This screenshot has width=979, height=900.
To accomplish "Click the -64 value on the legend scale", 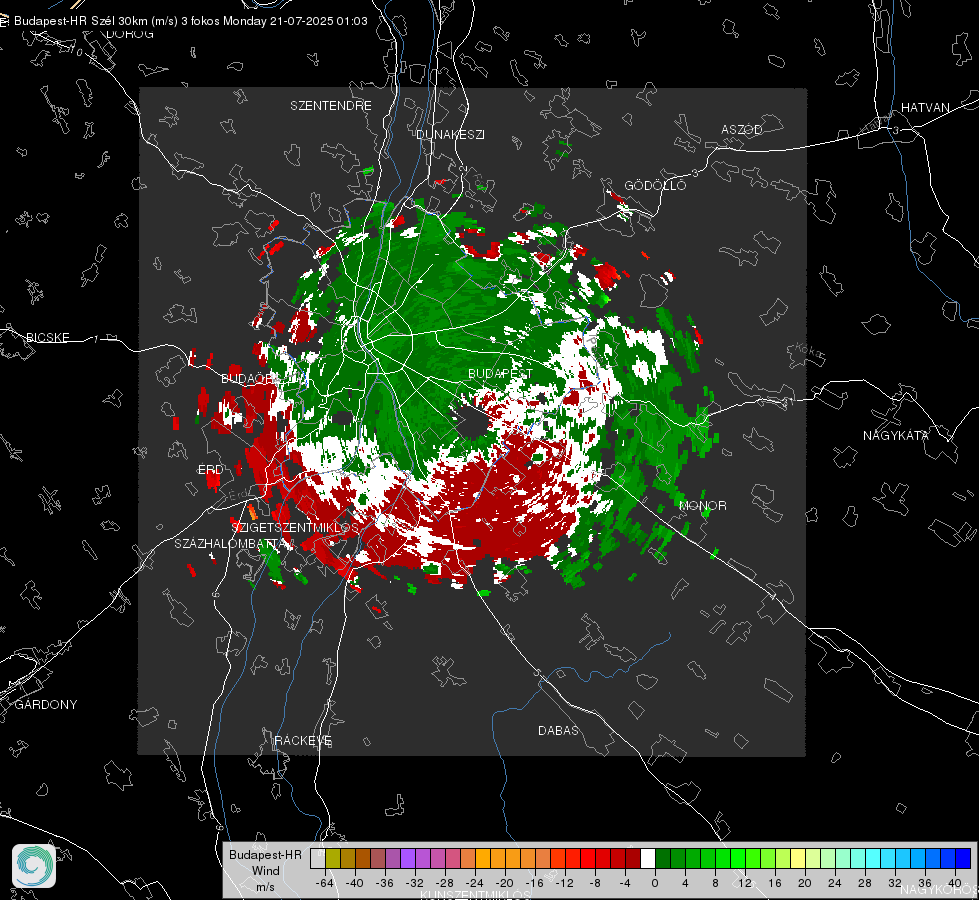I will click(x=324, y=883).
